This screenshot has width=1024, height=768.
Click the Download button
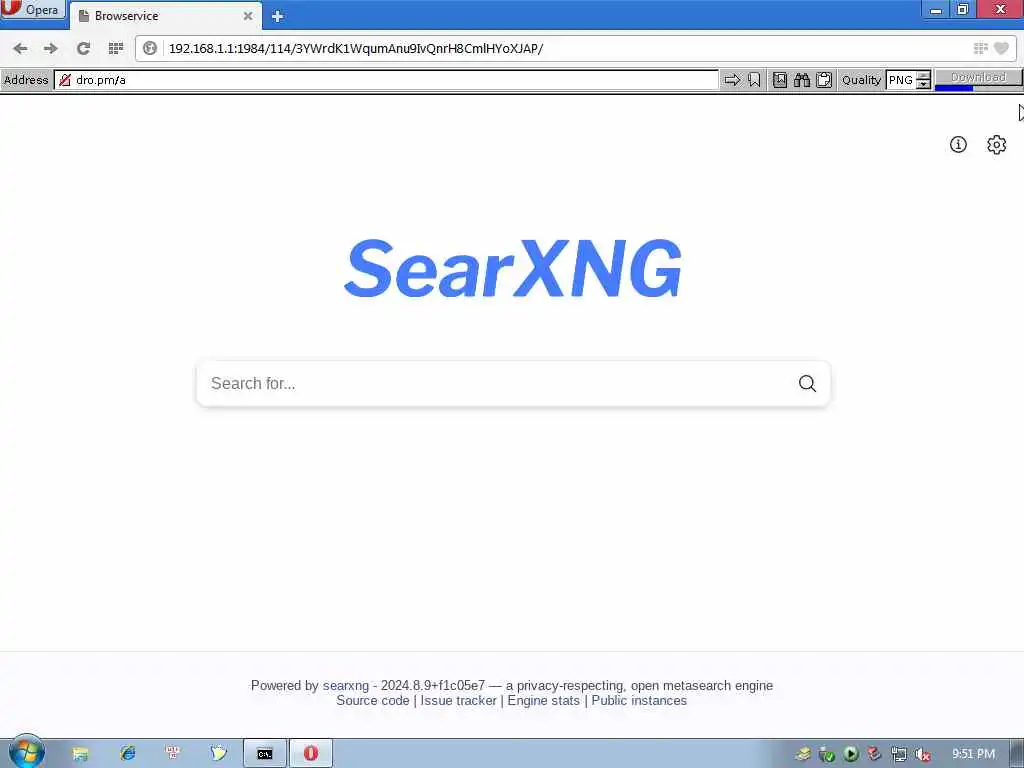click(x=978, y=76)
